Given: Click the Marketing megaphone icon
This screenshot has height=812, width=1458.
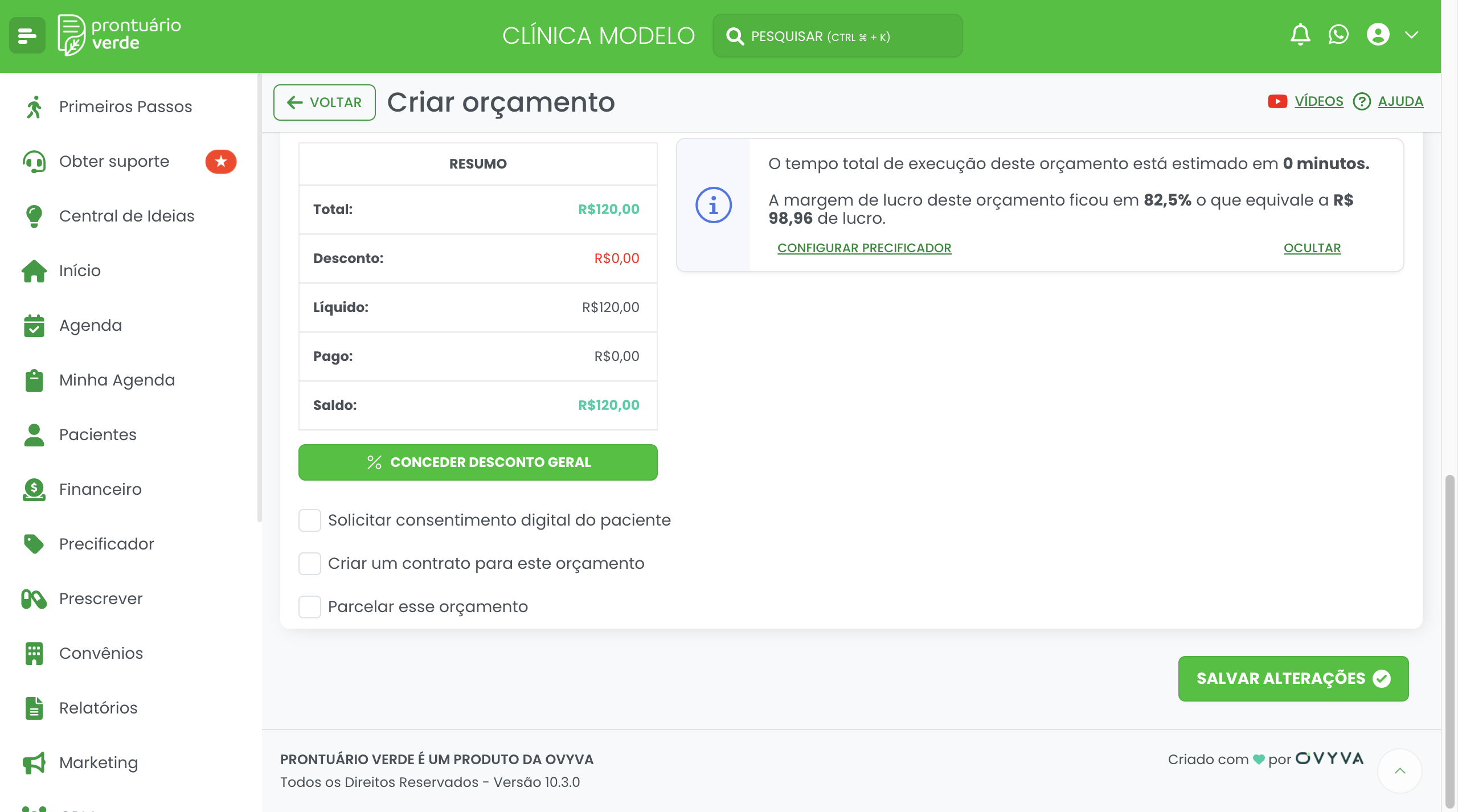Looking at the screenshot, I should 34,762.
